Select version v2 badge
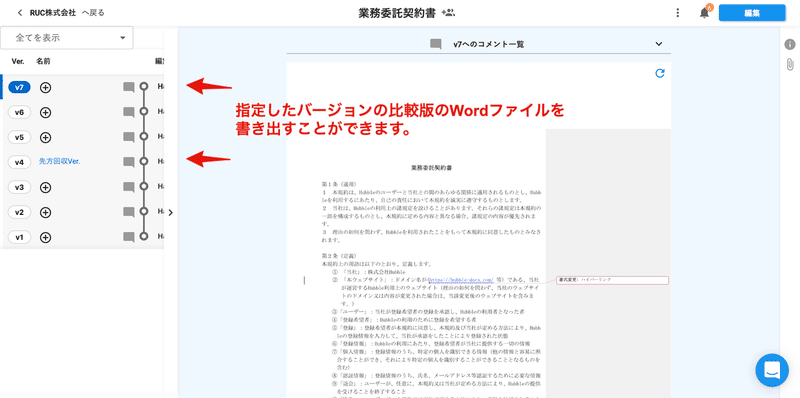This screenshot has width=800, height=398. (x=19, y=212)
